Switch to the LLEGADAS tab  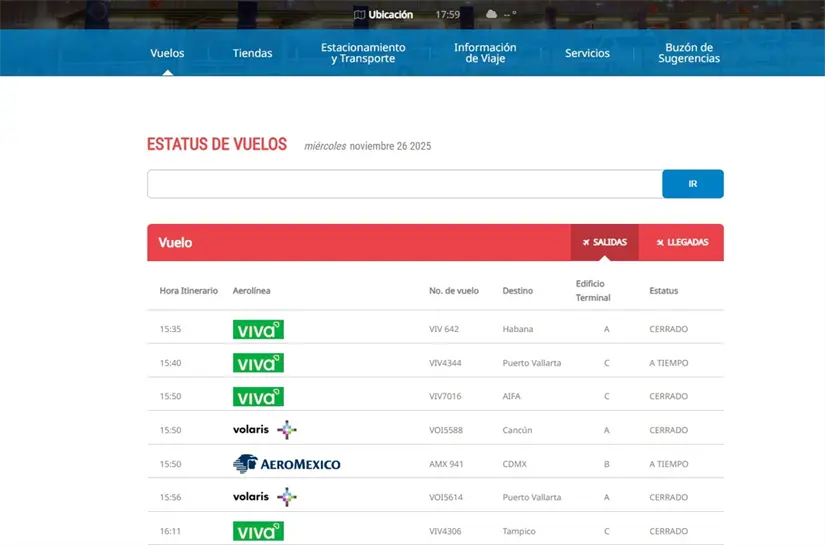click(x=681, y=242)
